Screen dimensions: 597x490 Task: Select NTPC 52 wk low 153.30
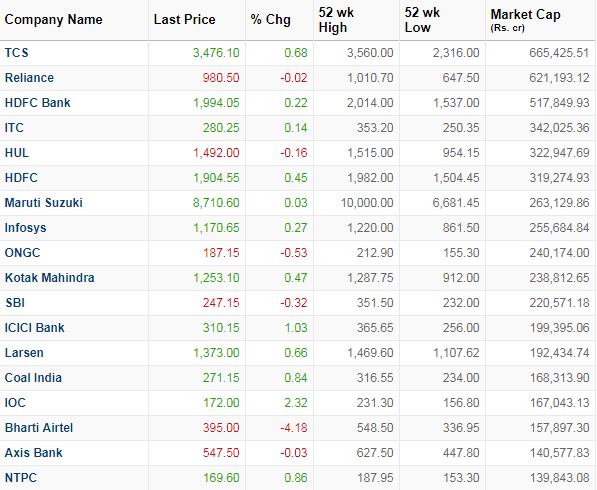pos(461,478)
